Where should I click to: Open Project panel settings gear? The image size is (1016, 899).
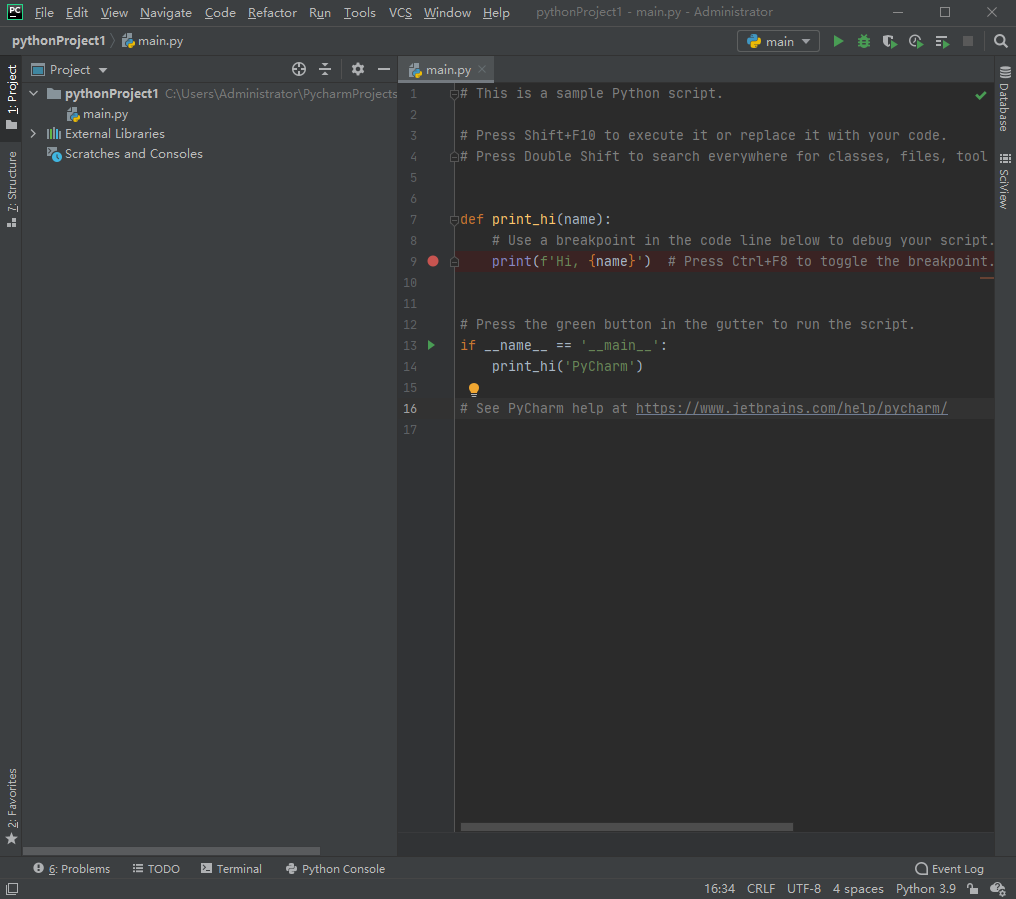tap(358, 69)
